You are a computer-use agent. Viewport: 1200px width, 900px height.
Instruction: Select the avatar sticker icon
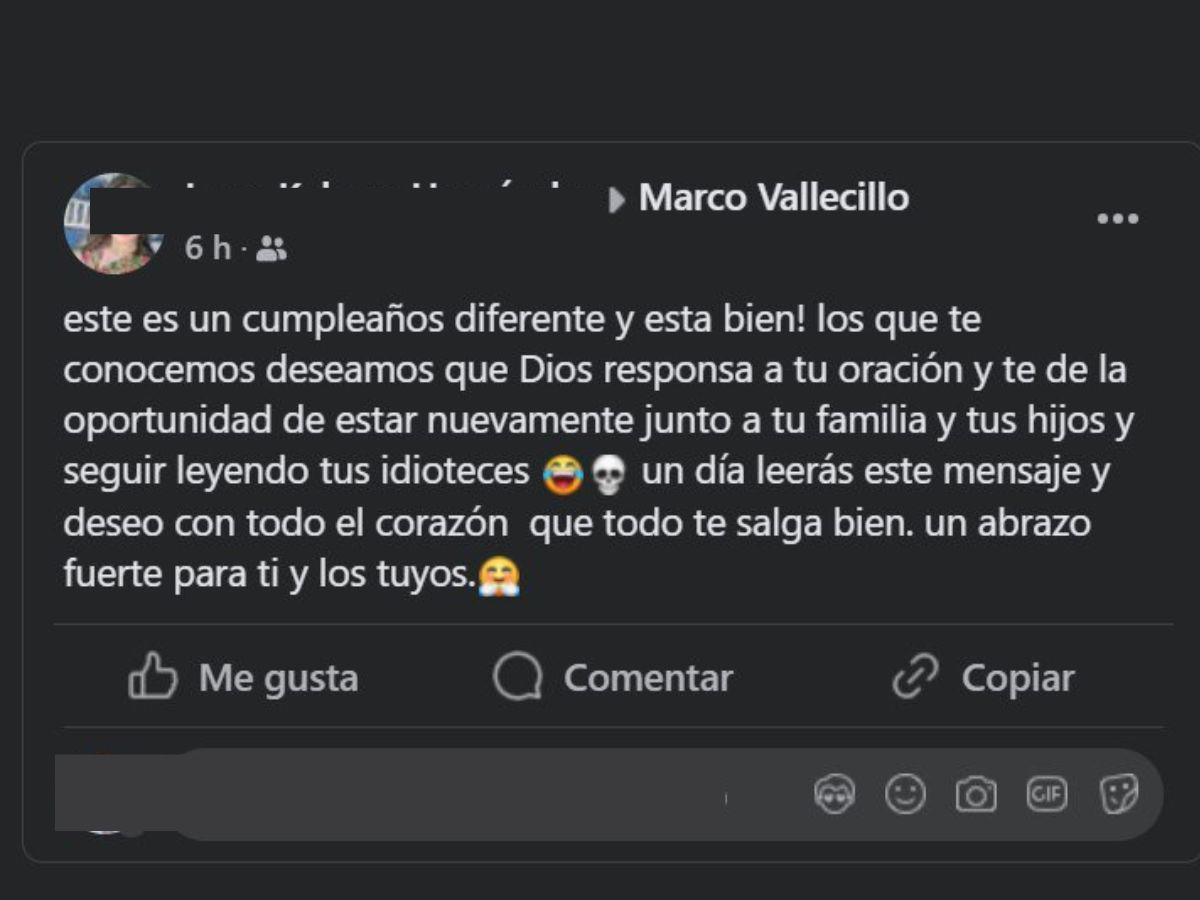pyautogui.click(x=835, y=796)
